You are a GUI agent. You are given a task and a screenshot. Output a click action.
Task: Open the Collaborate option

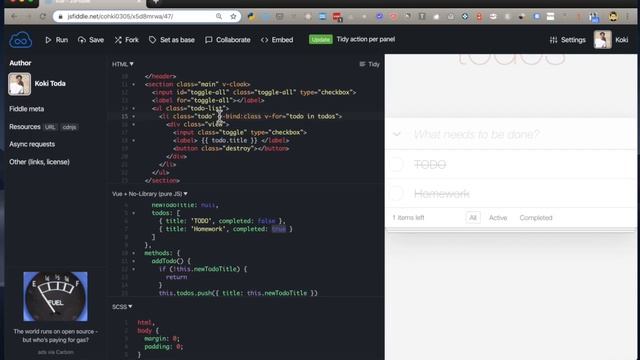point(228,40)
